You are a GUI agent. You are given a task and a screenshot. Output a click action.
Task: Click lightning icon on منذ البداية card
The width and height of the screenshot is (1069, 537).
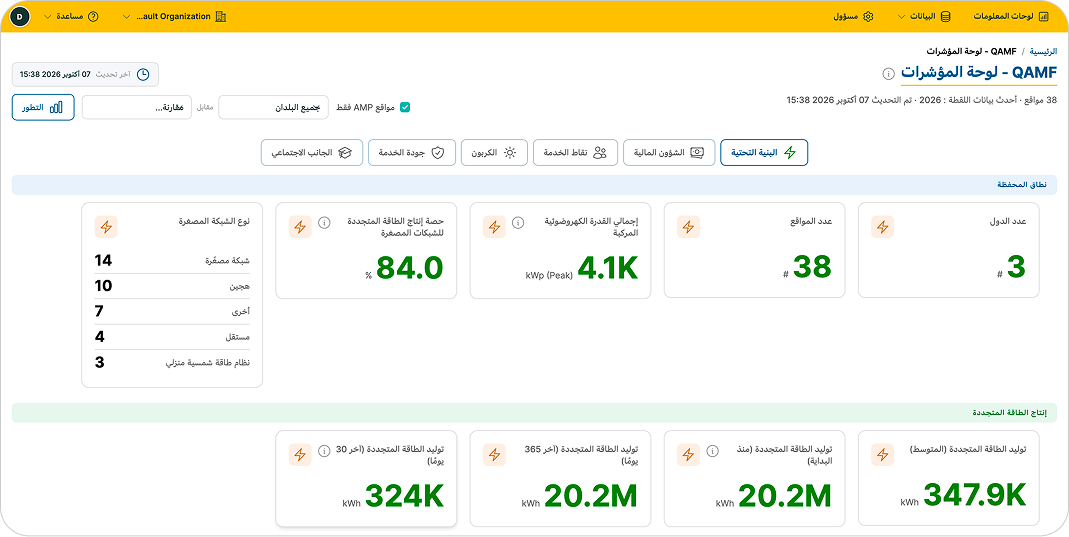(x=689, y=455)
